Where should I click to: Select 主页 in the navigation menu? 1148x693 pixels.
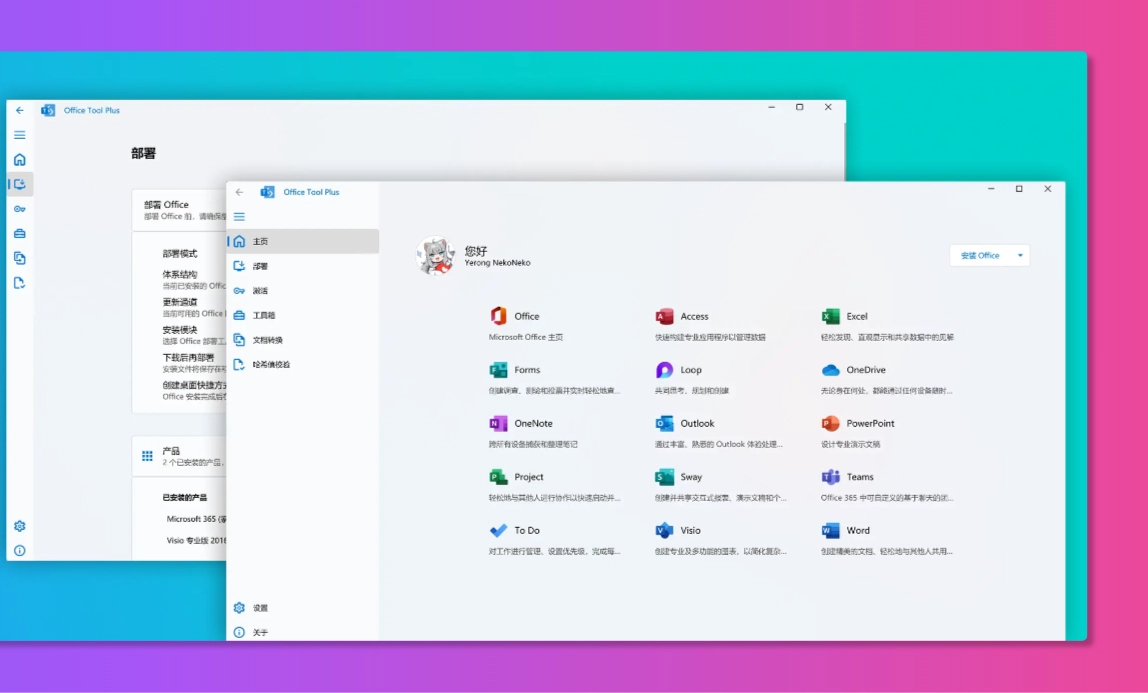coord(303,241)
